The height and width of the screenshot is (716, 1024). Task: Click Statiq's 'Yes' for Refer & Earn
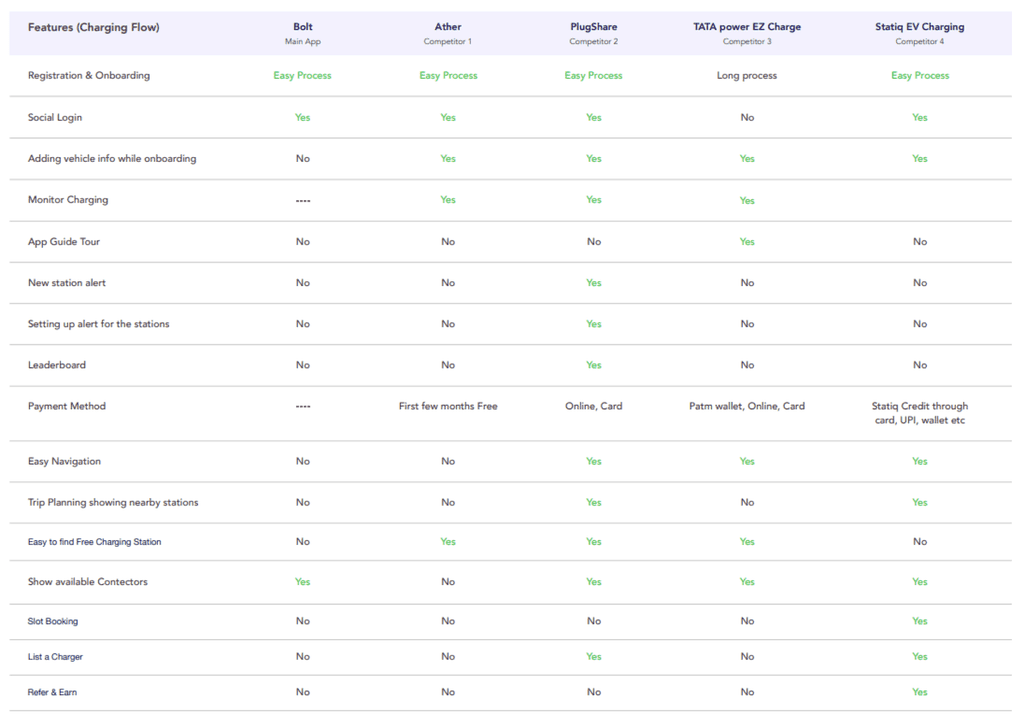(x=920, y=691)
